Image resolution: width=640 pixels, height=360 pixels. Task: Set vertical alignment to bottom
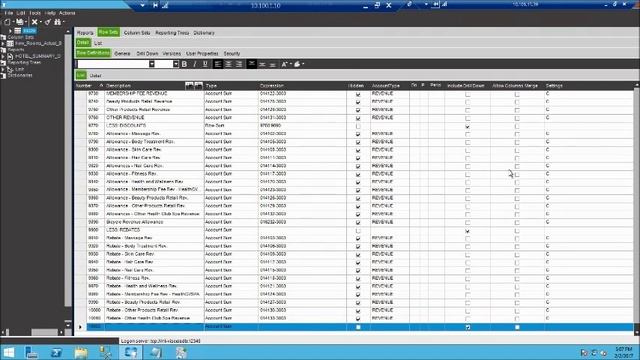(273, 64)
